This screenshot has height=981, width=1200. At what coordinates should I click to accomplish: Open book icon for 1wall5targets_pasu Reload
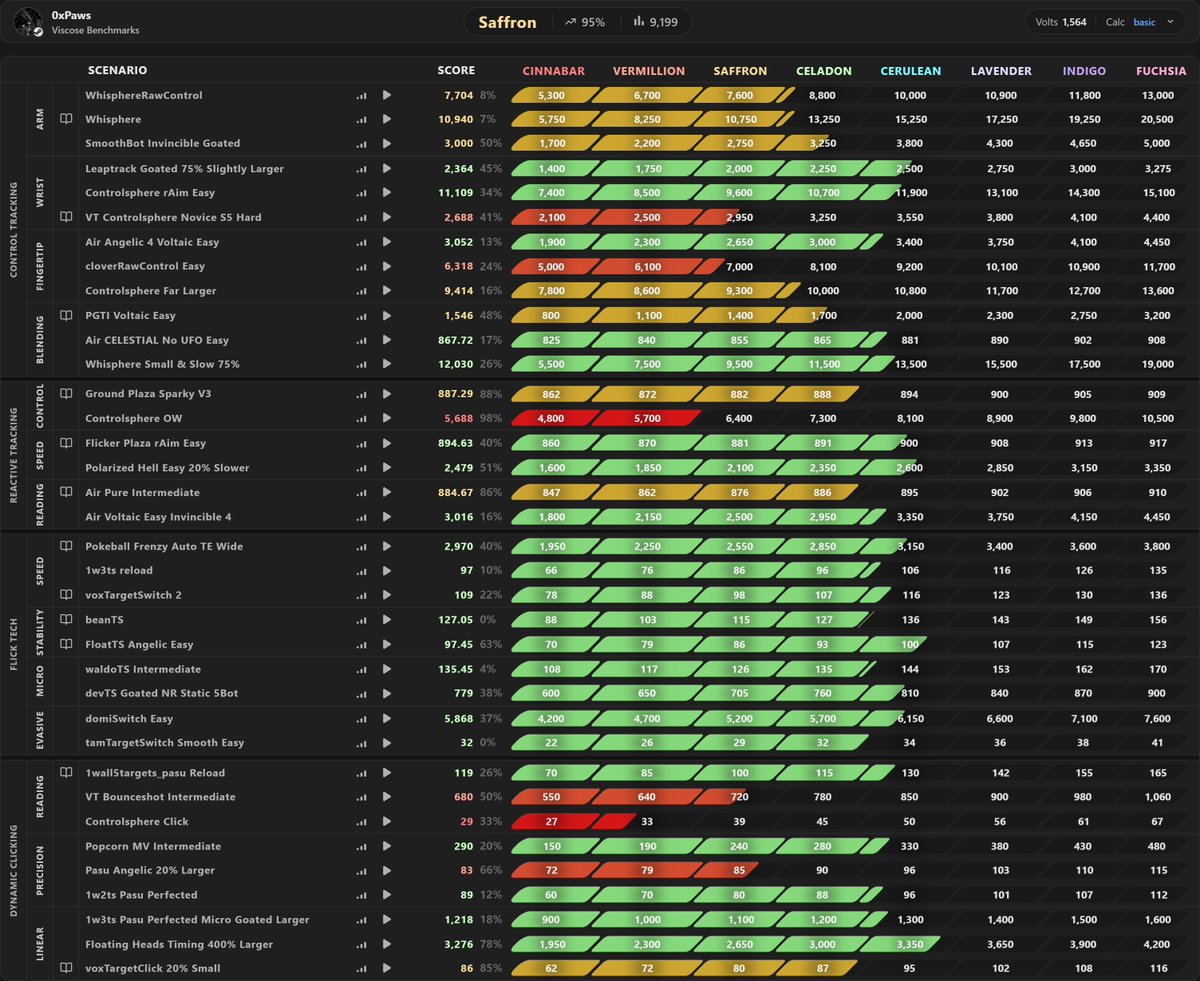pyautogui.click(x=66, y=773)
